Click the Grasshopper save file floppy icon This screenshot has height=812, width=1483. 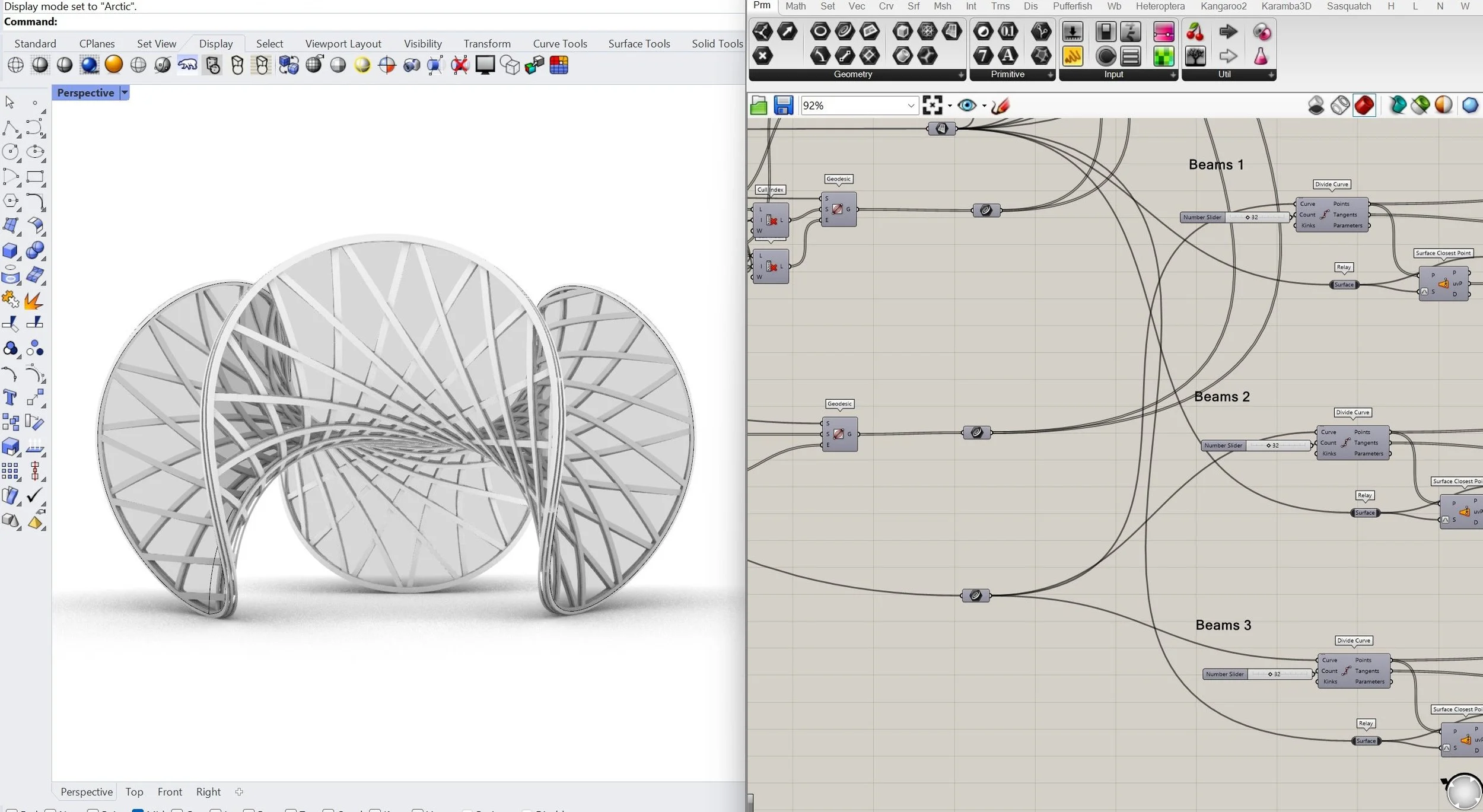click(x=784, y=106)
